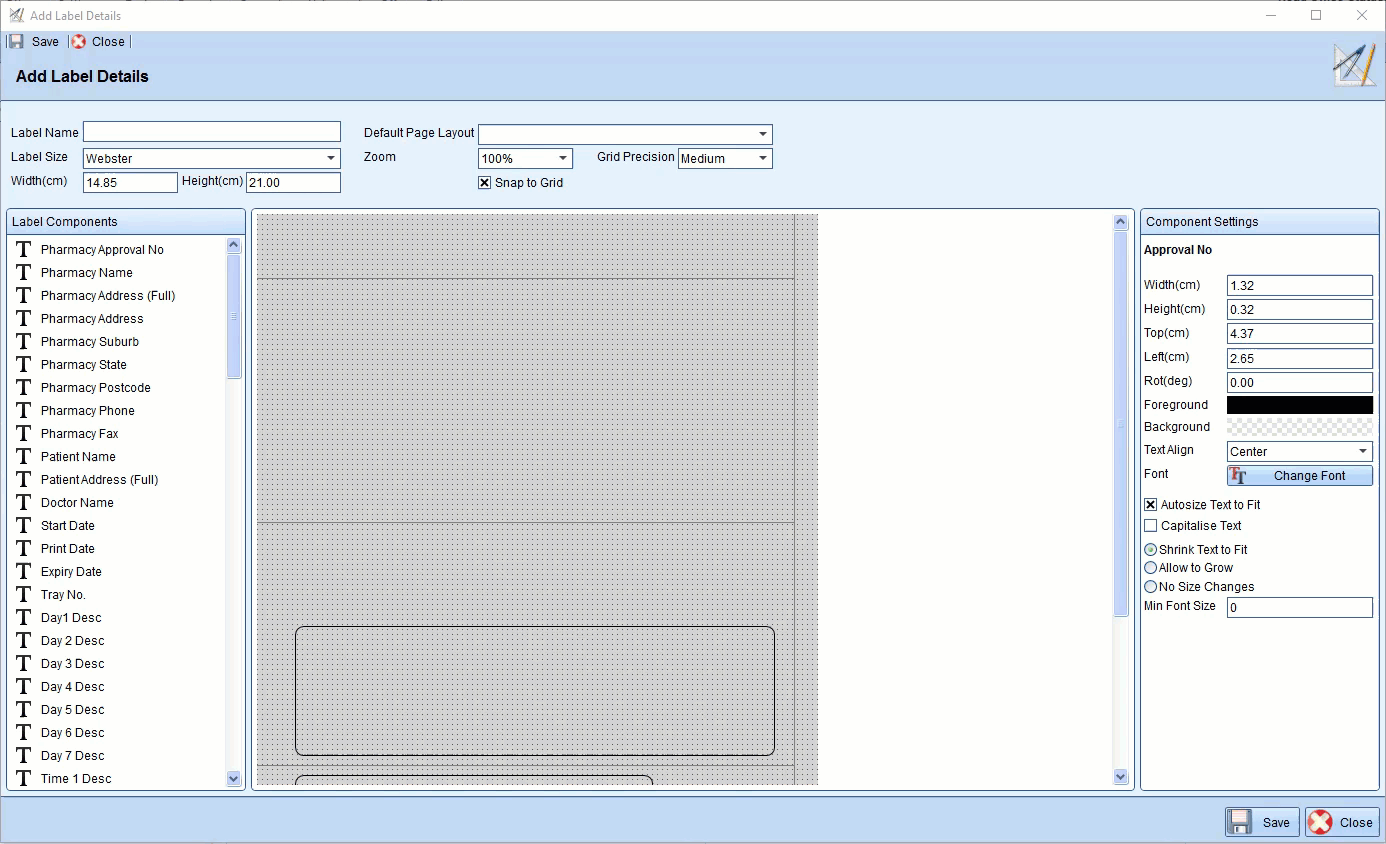
Task: Click the Min Font Size field
Action: (1300, 607)
